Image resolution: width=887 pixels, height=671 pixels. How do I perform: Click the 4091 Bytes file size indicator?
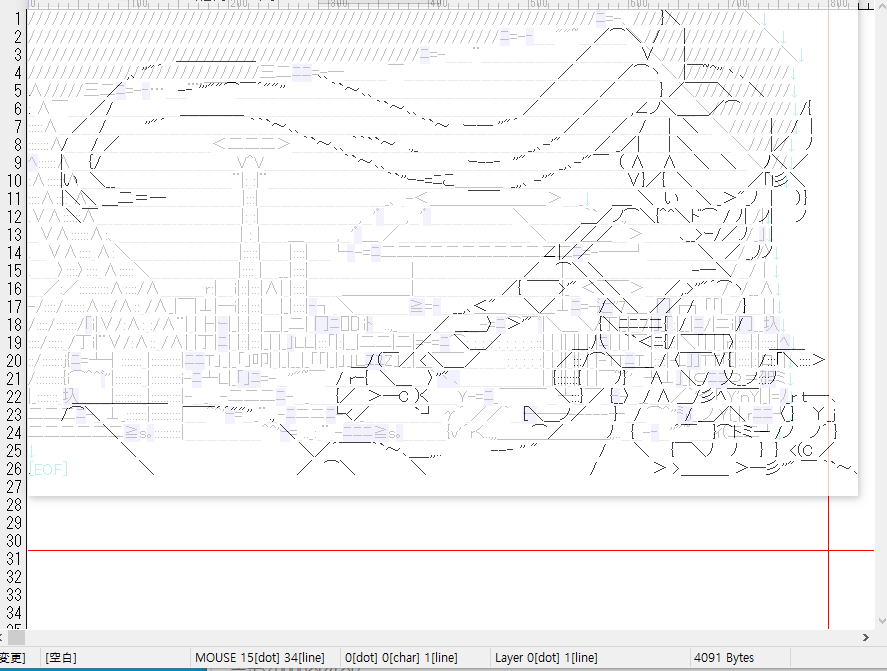725,657
